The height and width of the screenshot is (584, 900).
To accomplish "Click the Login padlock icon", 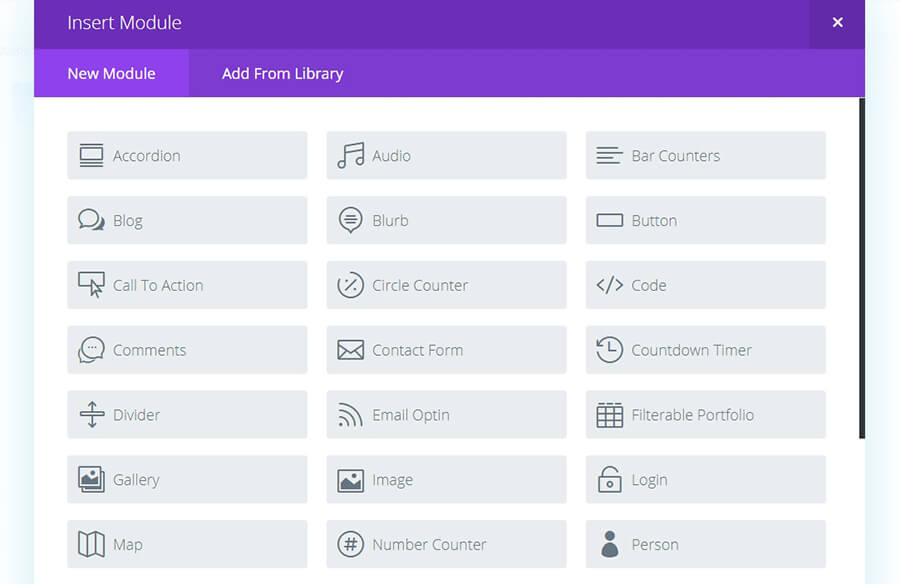I will click(610, 479).
